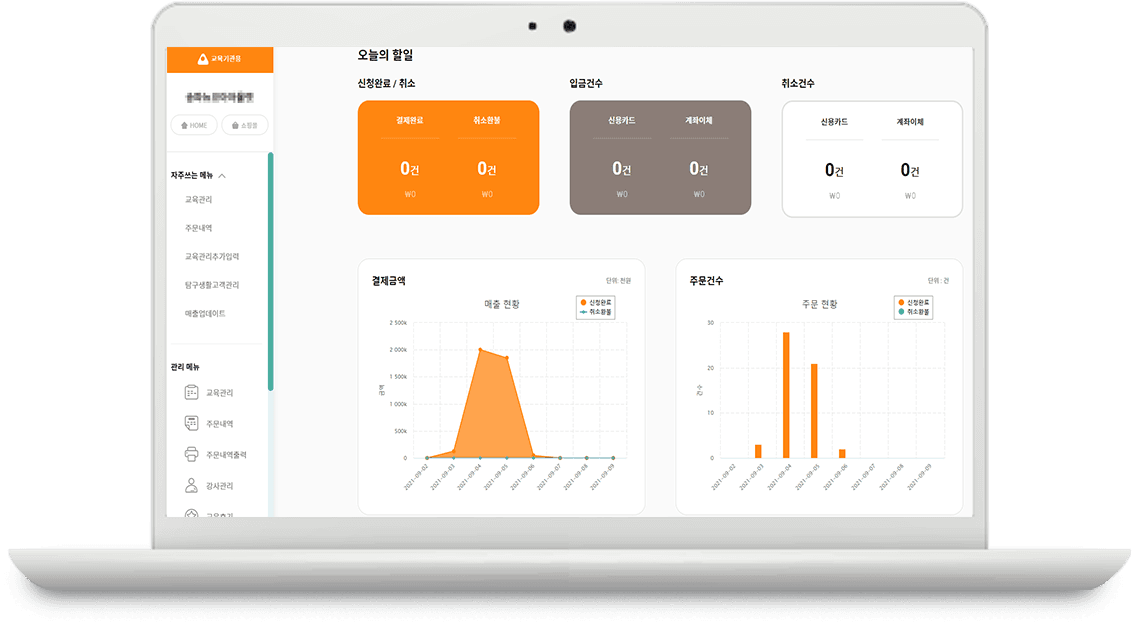Viewport: 1132px width, 623px height.
Task: Click the 주문내역 calculator icon in 관리 메뉴
Action: 191,424
